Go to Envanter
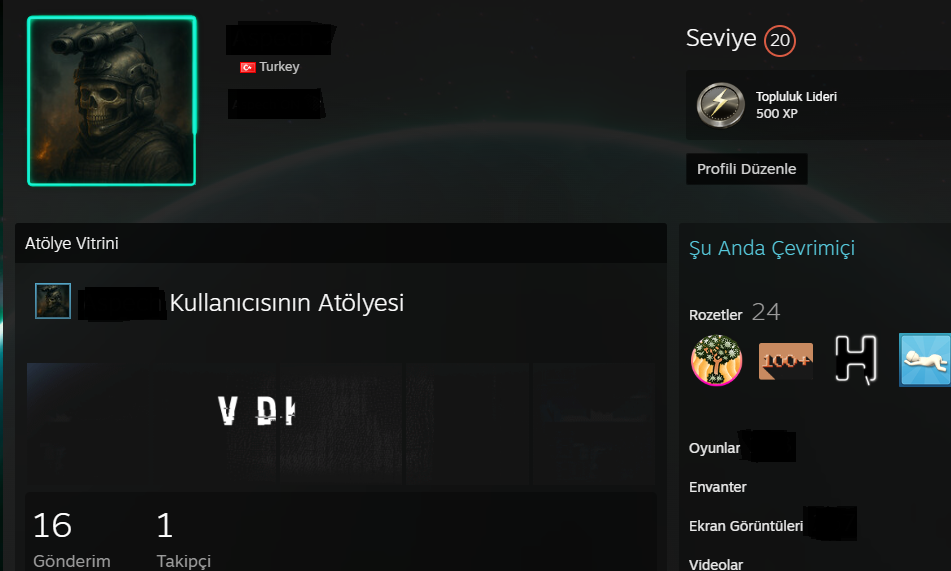Image resolution: width=951 pixels, height=571 pixels. coord(717,487)
